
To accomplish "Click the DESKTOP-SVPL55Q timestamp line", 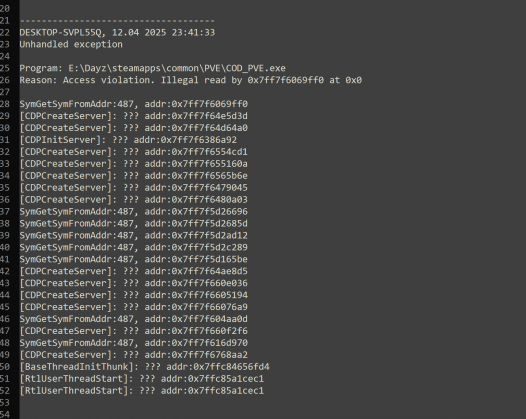I will point(117,33).
